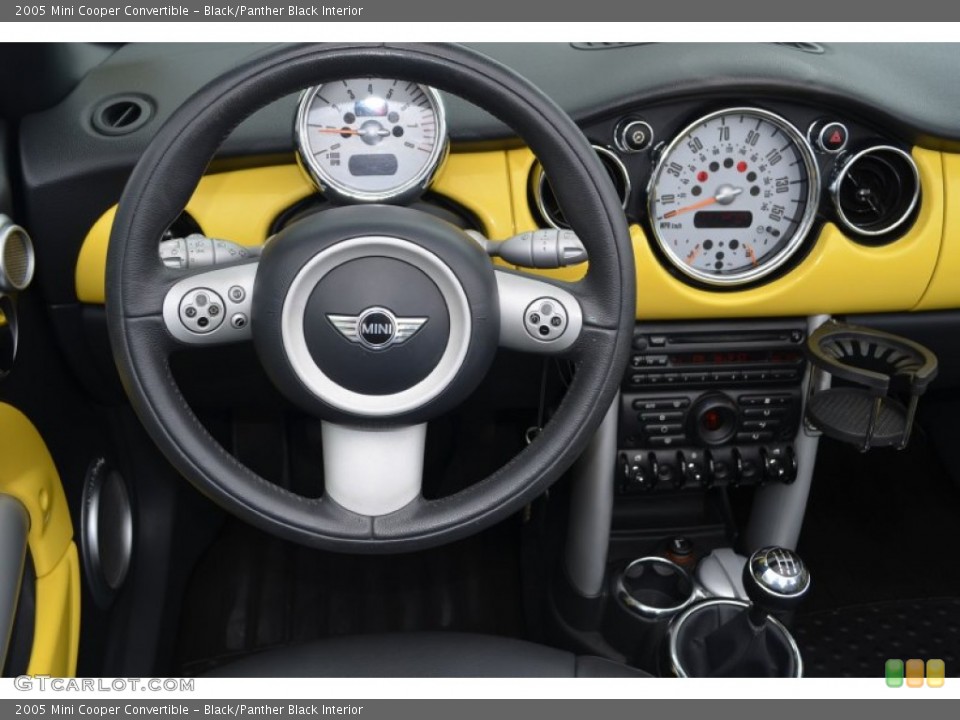Click the green square icon
Viewport: 960px width, 720px height.
click(894, 673)
